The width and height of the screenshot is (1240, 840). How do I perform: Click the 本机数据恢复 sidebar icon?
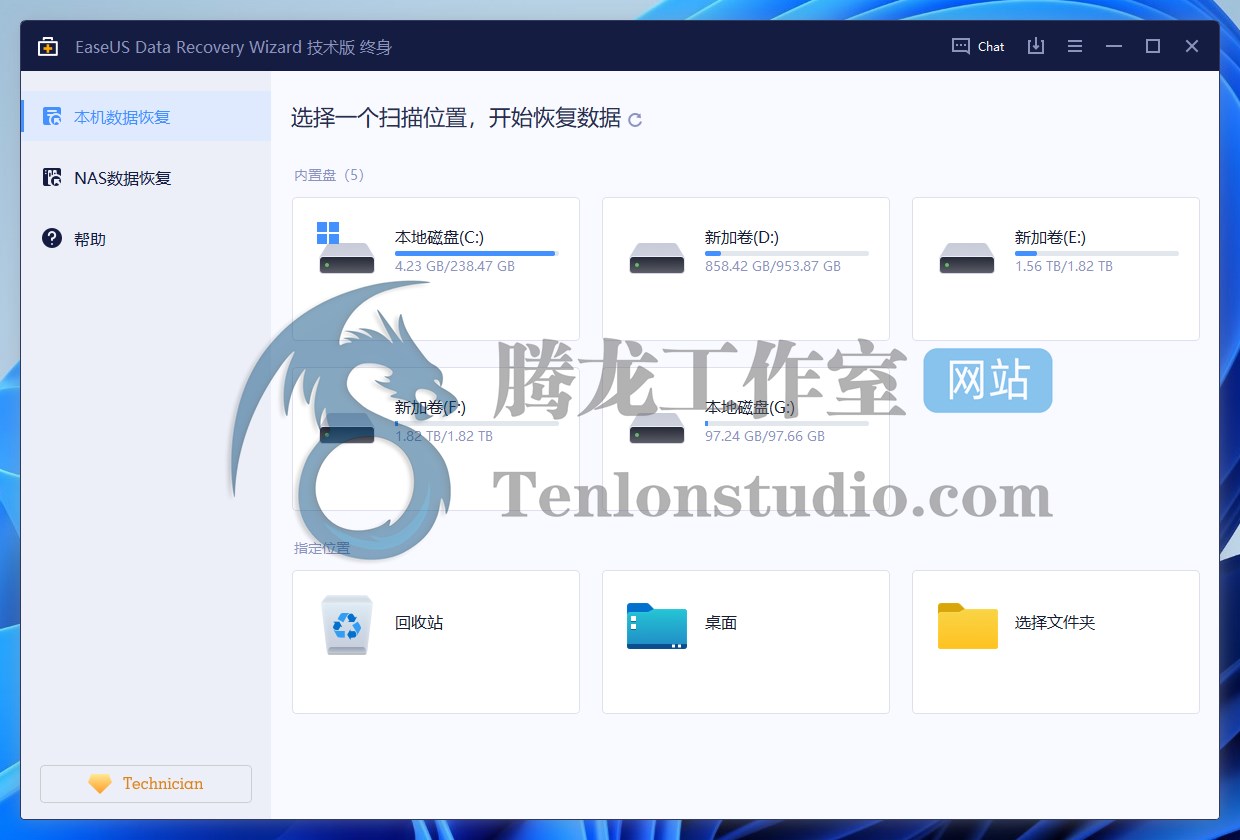click(x=52, y=116)
